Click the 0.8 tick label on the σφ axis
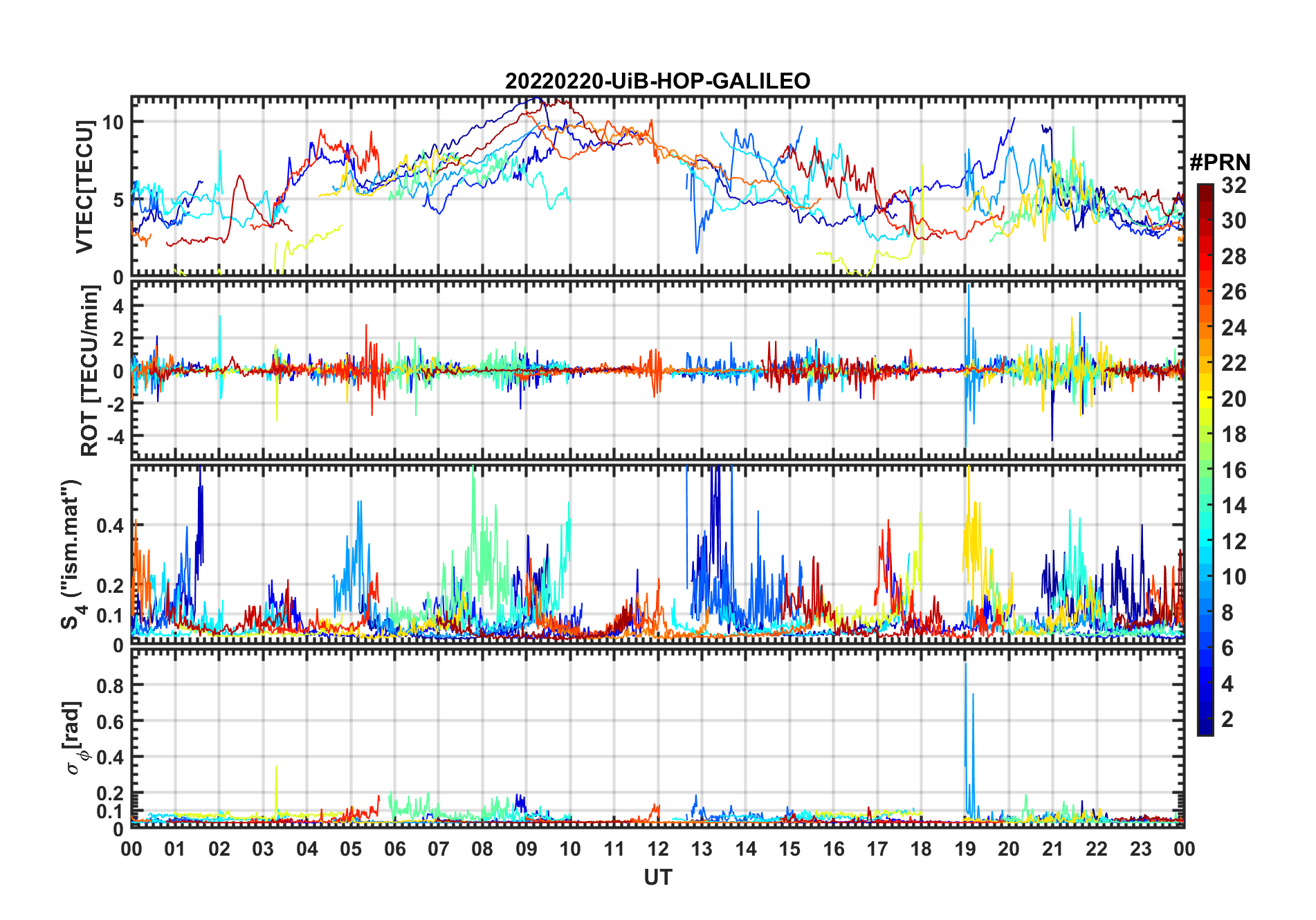This screenshot has width=1316, height=920. click(111, 686)
